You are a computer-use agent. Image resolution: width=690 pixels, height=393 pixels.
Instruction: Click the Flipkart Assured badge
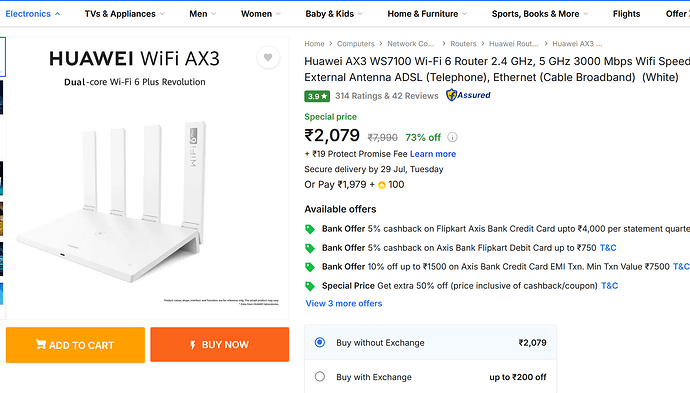[468, 95]
